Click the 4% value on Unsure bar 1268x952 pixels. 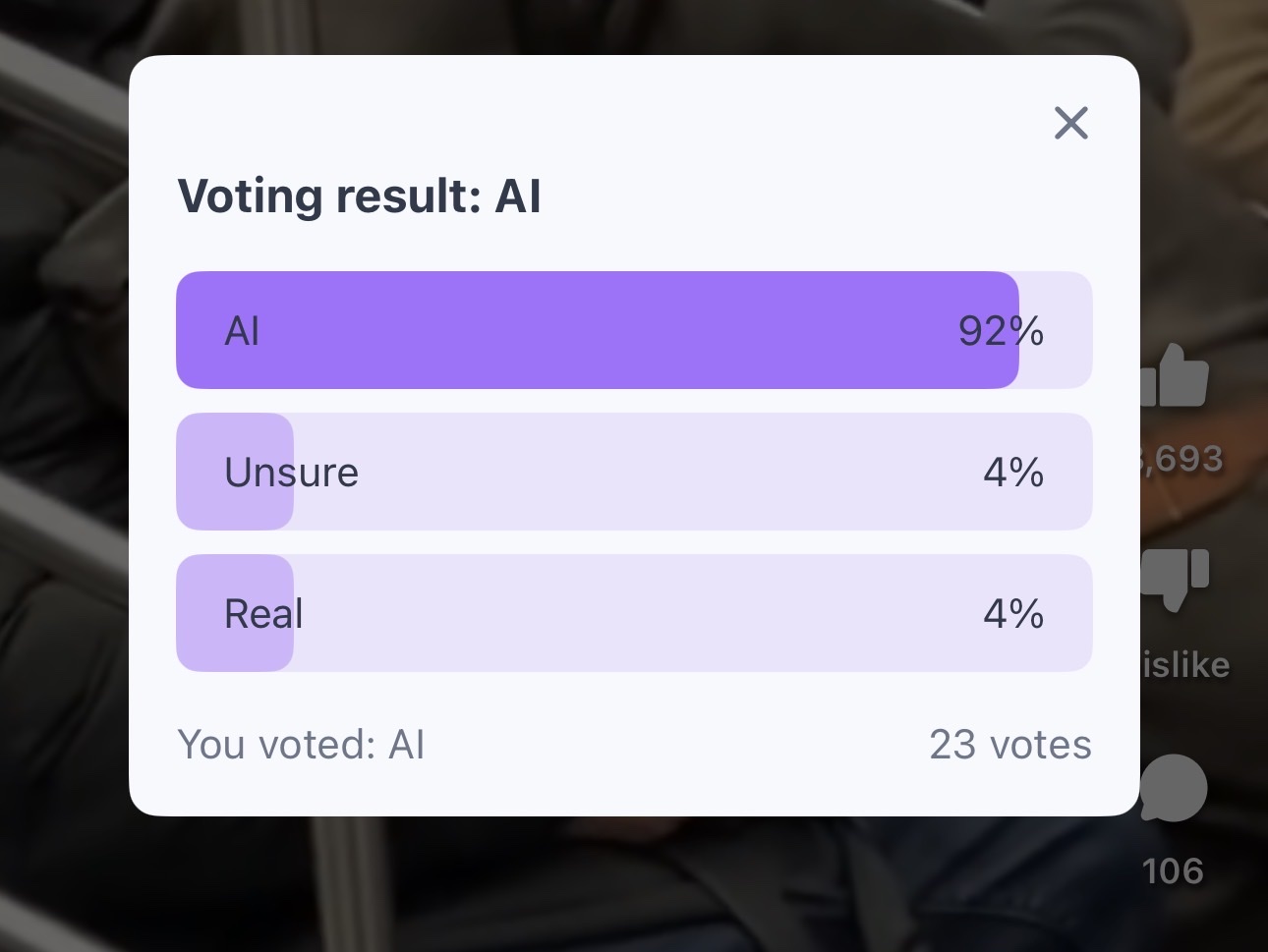point(1013,473)
